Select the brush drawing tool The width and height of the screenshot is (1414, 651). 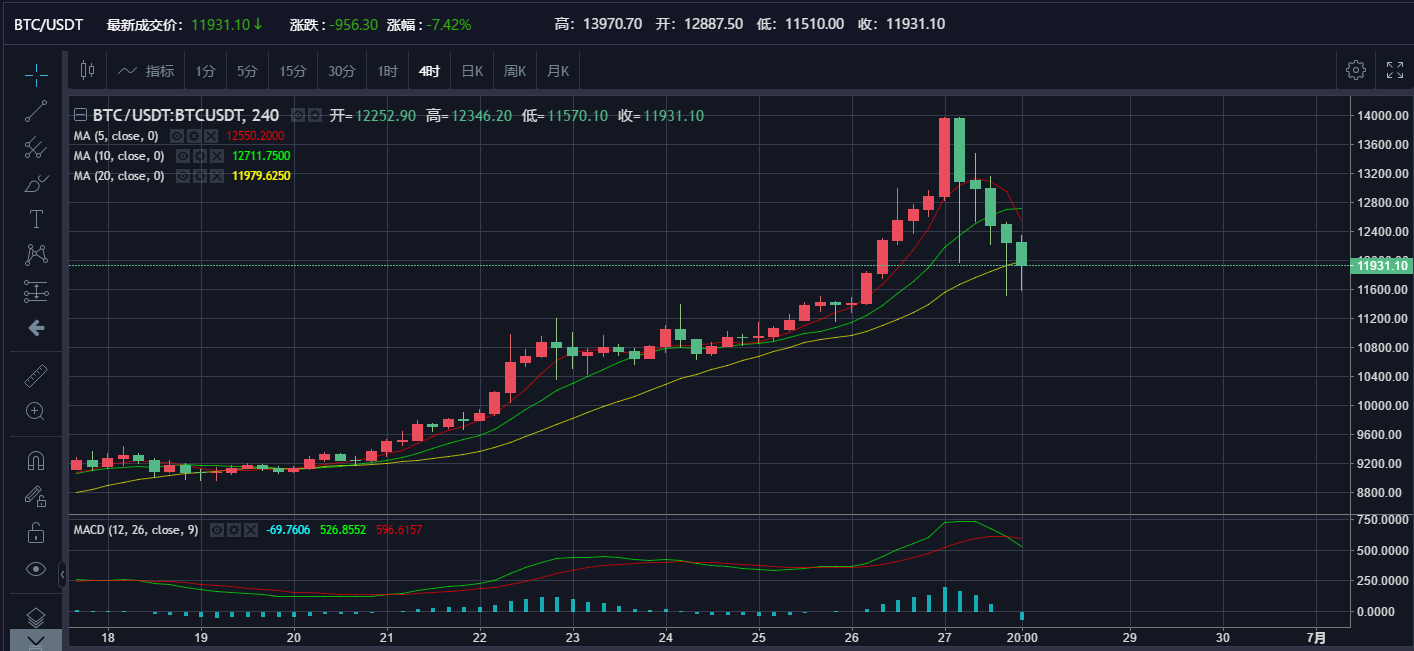(36, 183)
